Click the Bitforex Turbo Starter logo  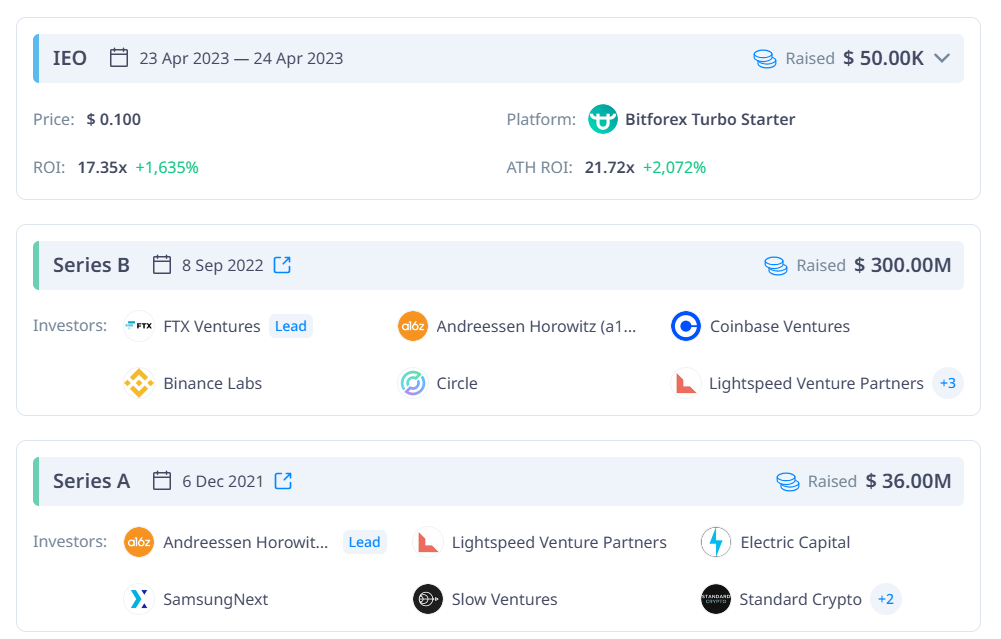(603, 119)
